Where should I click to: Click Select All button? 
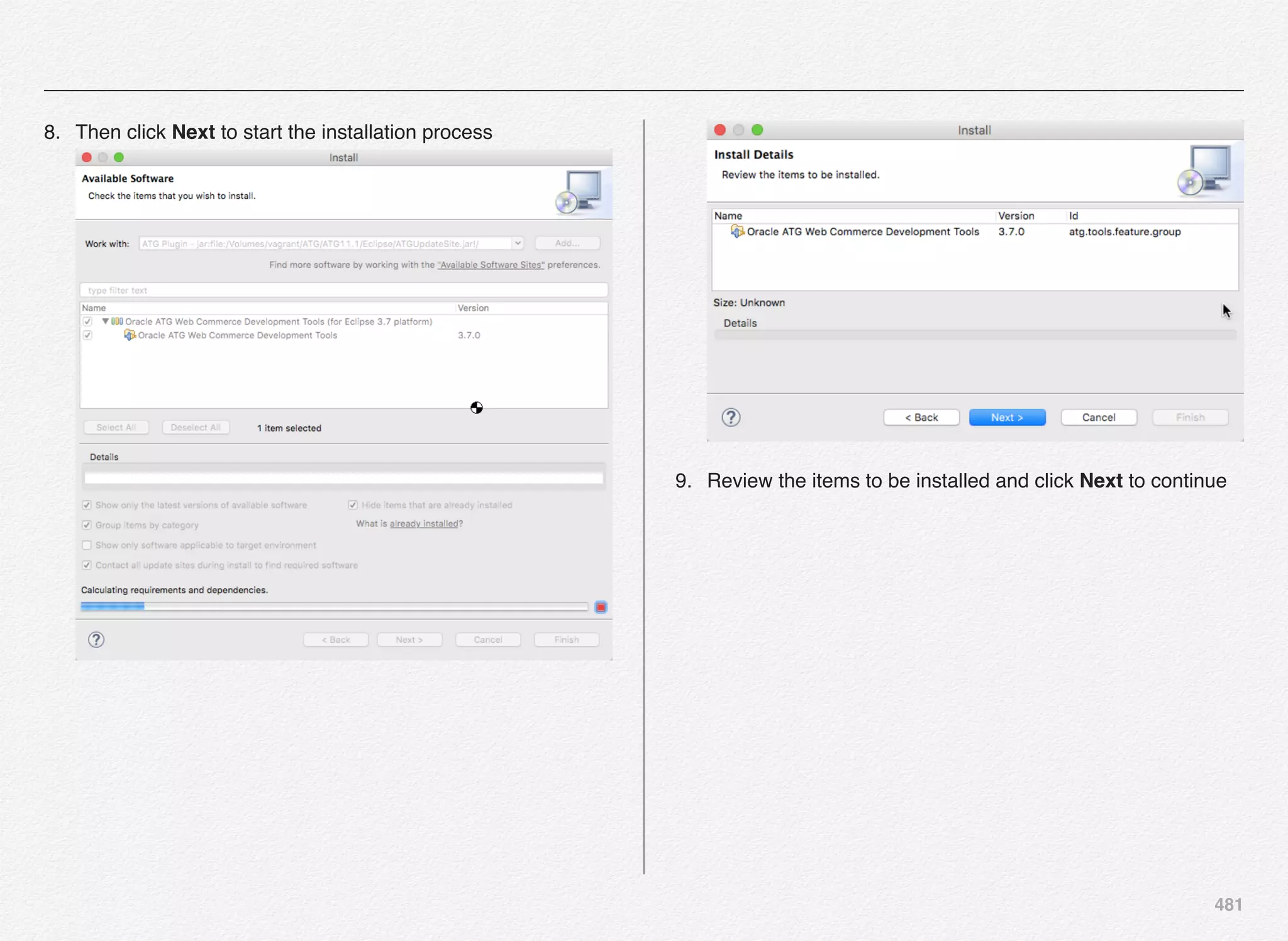[x=116, y=428]
